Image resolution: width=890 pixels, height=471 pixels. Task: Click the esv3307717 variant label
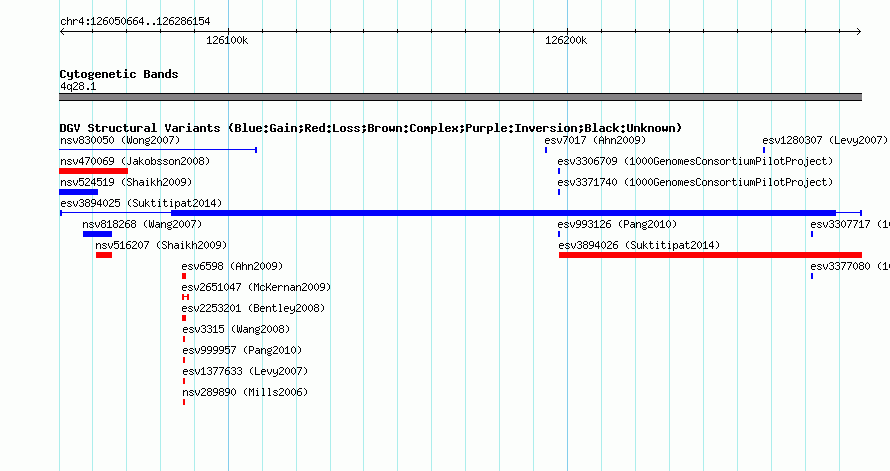[x=850, y=224]
